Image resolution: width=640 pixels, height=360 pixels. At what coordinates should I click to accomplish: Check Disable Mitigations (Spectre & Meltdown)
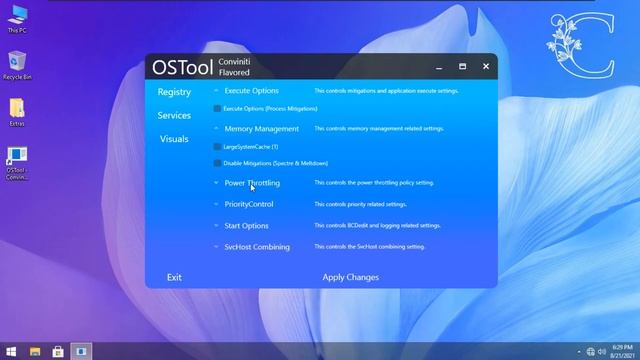[x=217, y=163]
